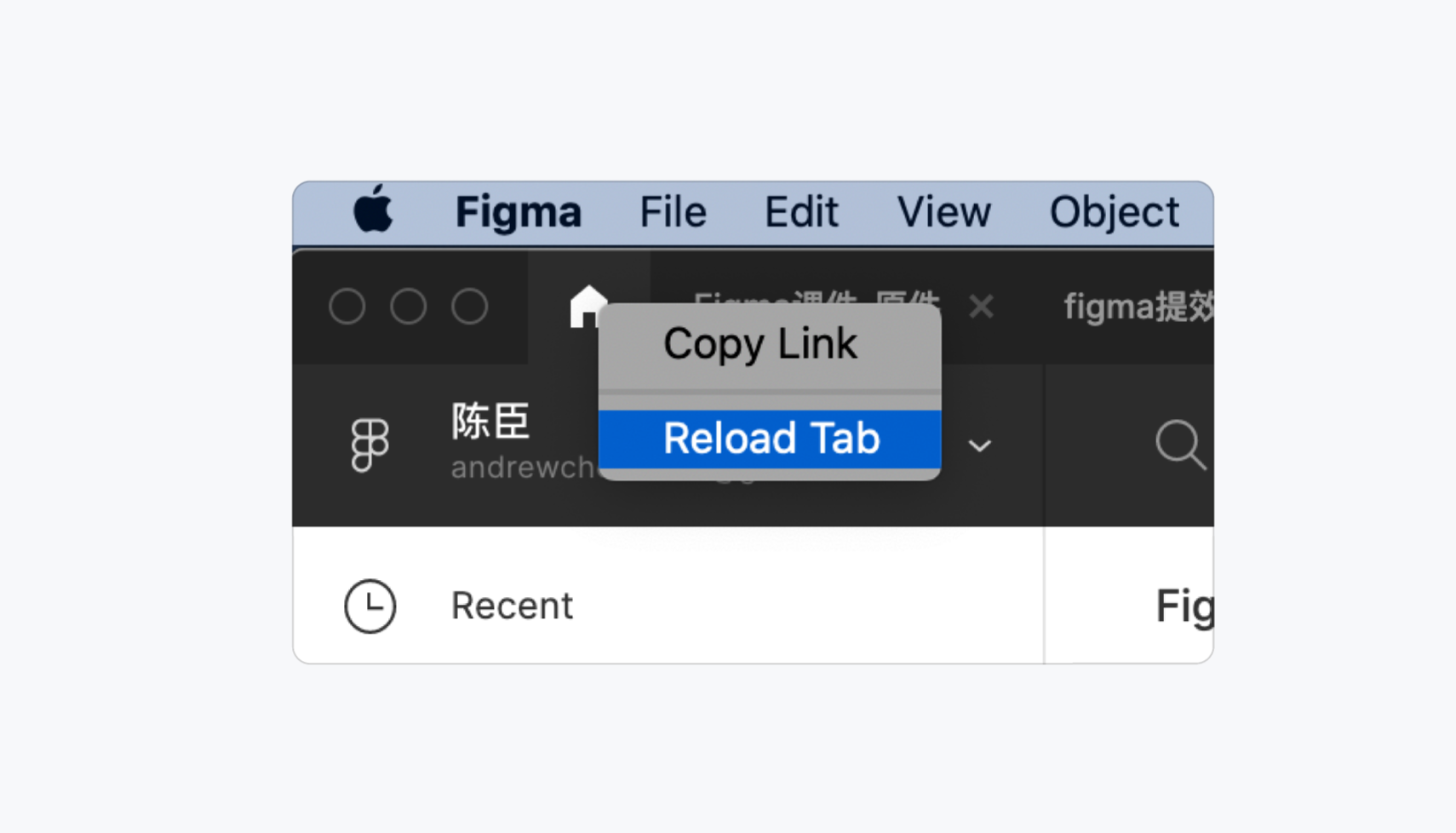Open the View menu

click(x=943, y=211)
